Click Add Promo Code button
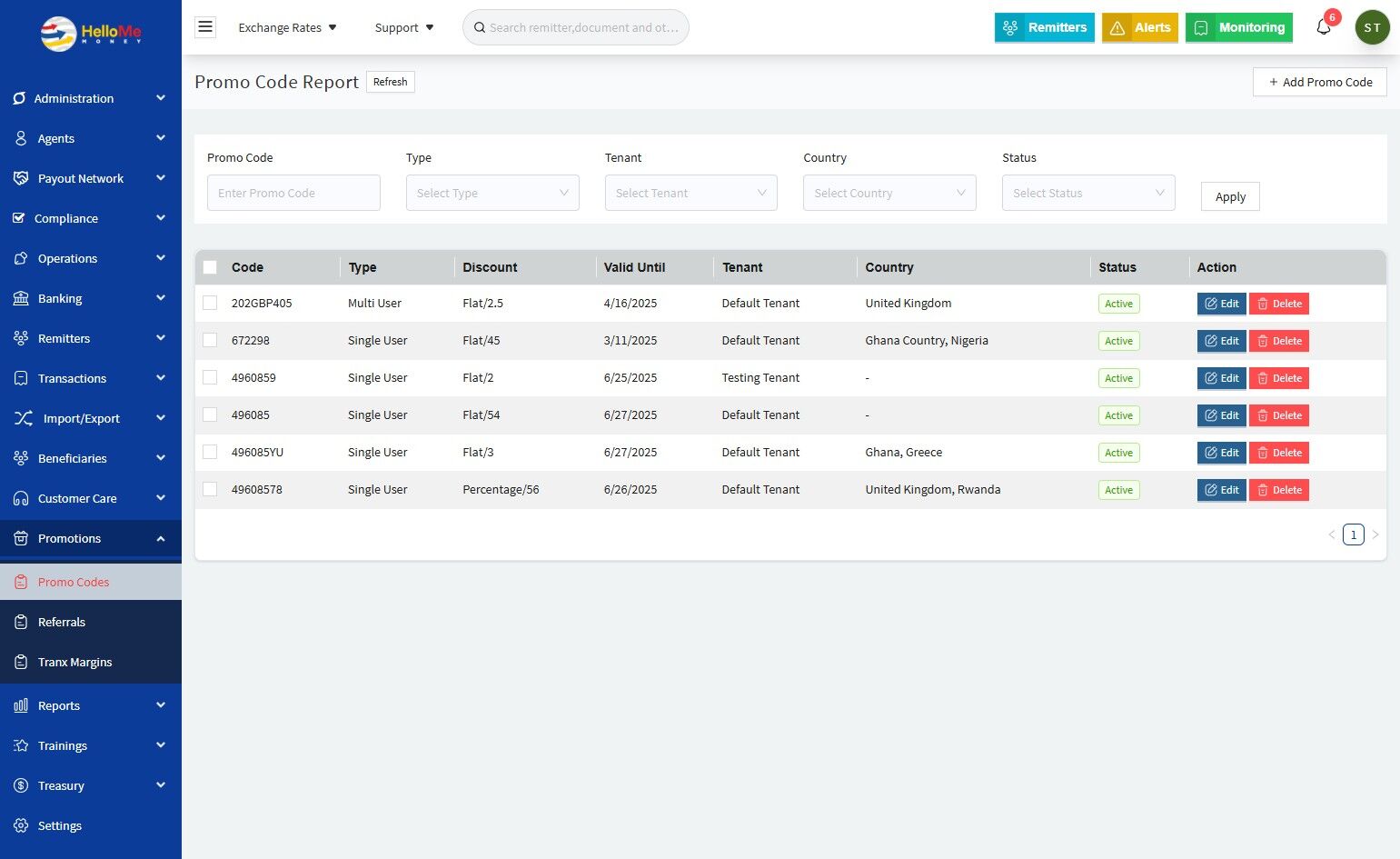This screenshot has width=1400, height=859. [x=1320, y=82]
